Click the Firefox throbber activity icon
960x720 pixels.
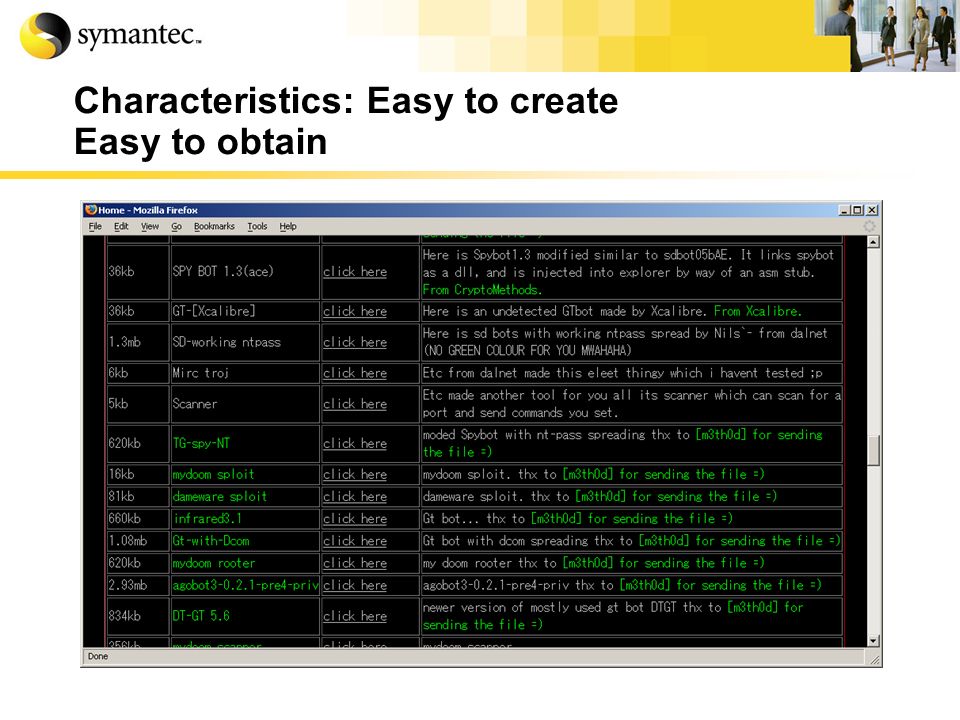point(869,227)
